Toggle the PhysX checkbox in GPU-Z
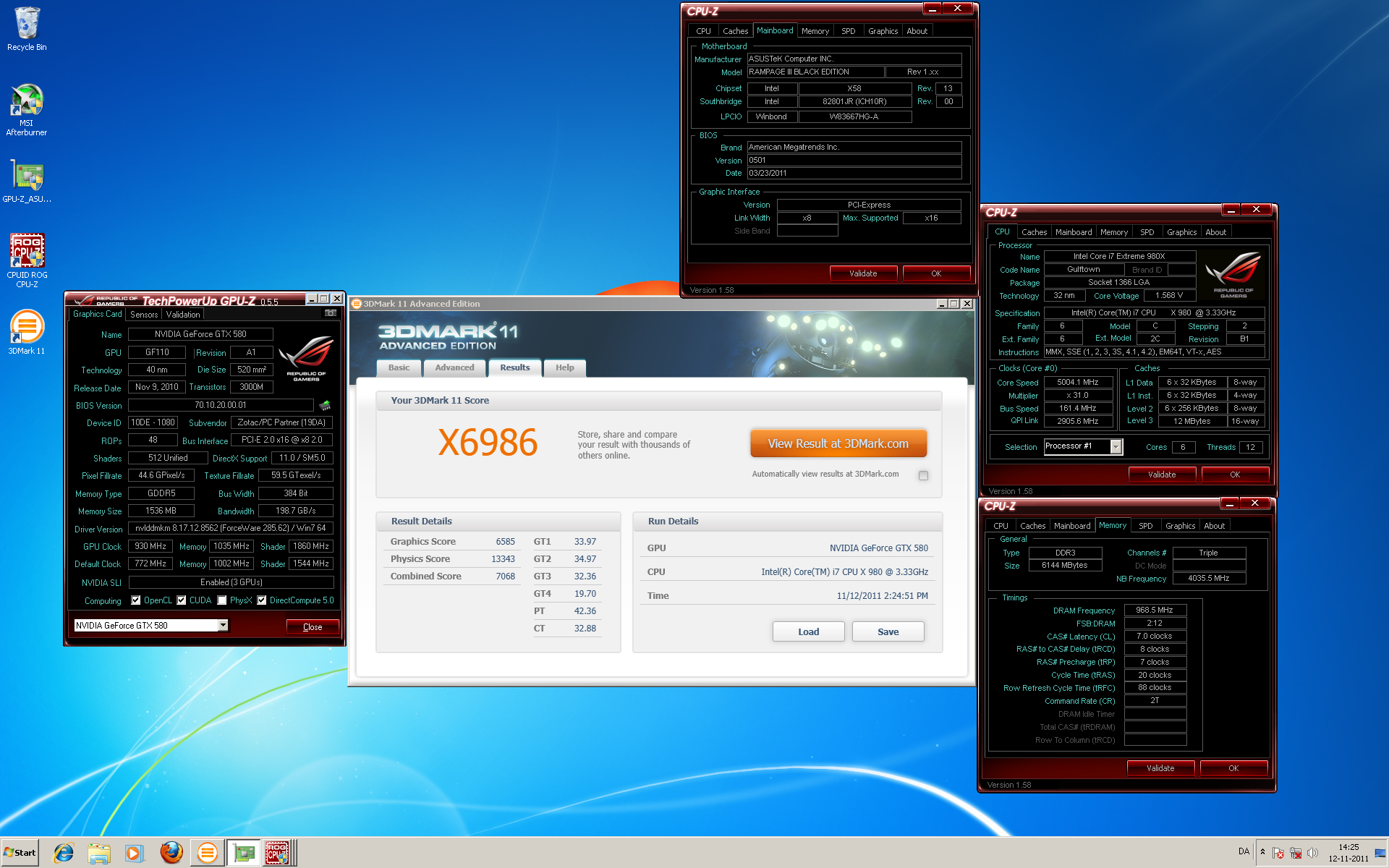The height and width of the screenshot is (868, 1389). tap(222, 600)
